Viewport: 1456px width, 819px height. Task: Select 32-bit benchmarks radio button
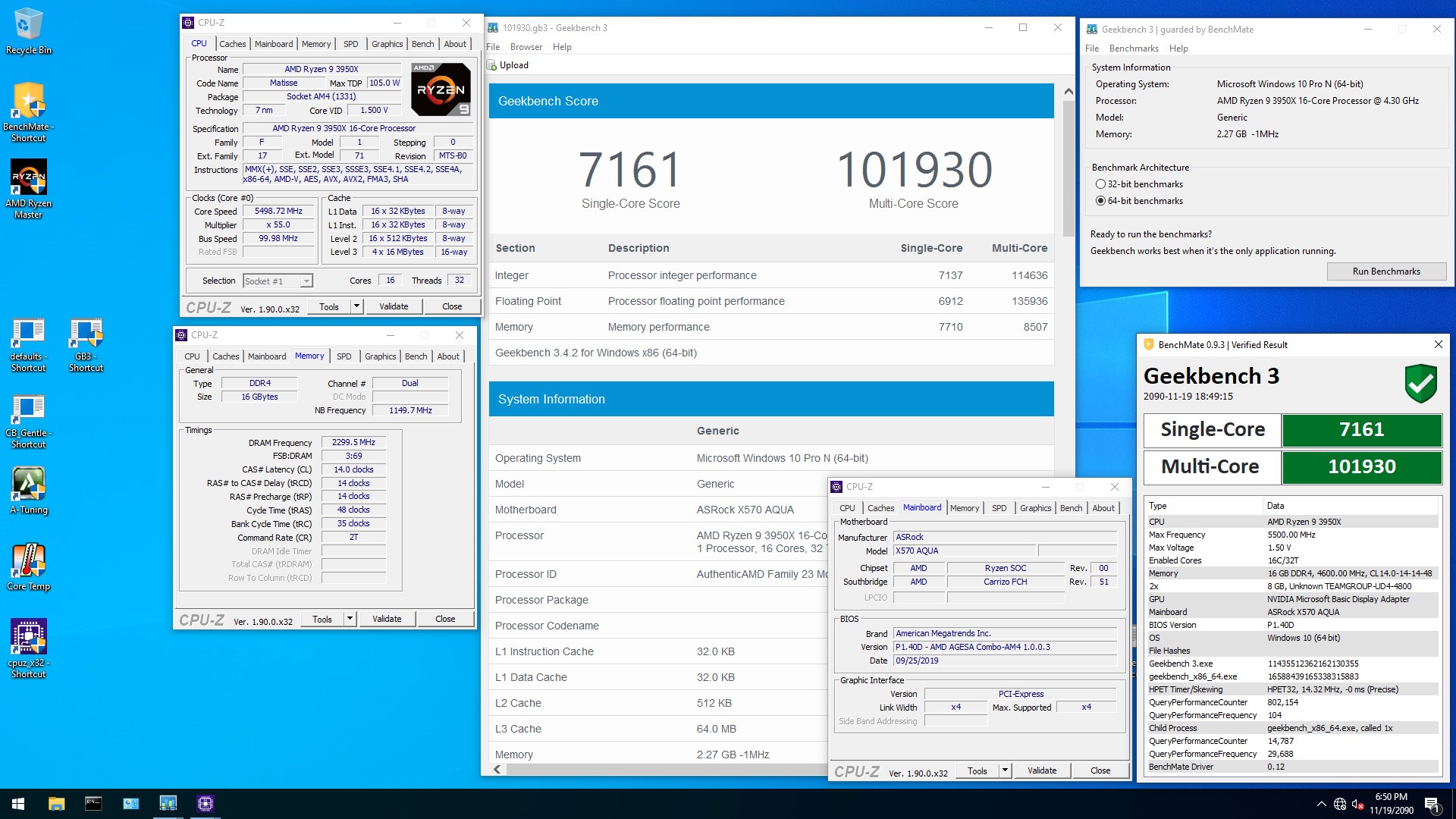pyautogui.click(x=1100, y=184)
